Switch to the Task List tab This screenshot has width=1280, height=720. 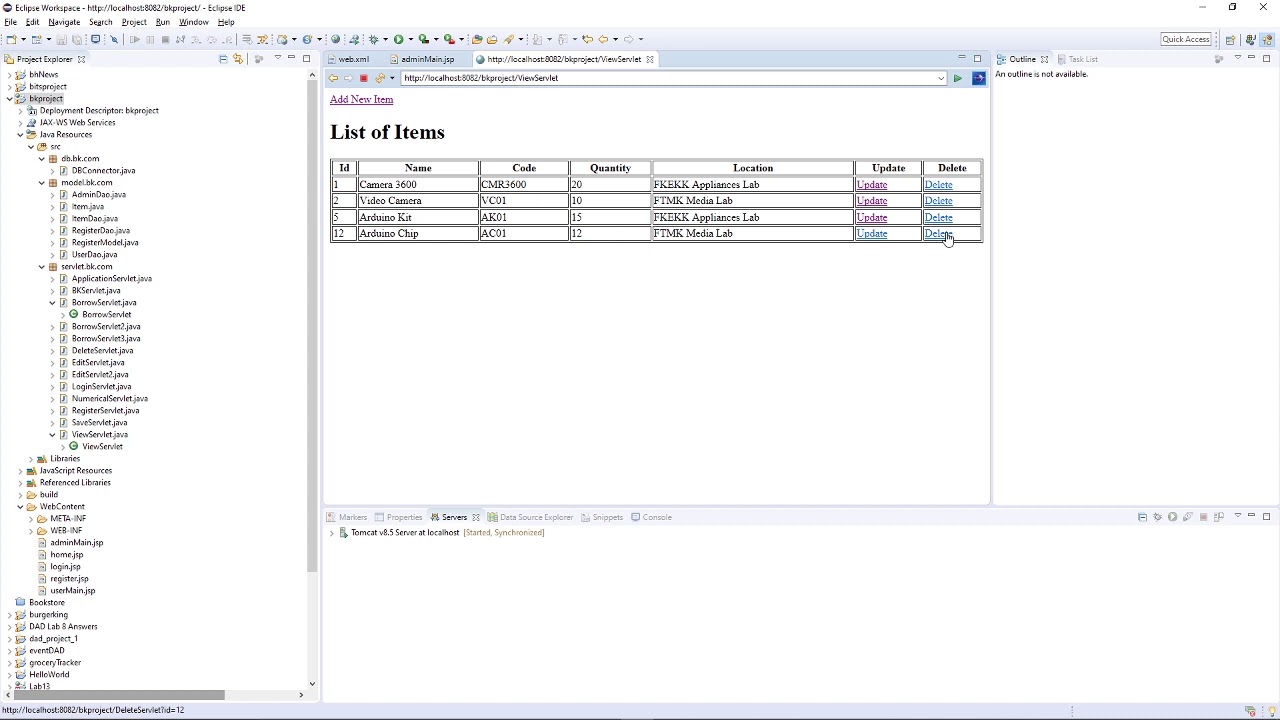(x=1077, y=59)
